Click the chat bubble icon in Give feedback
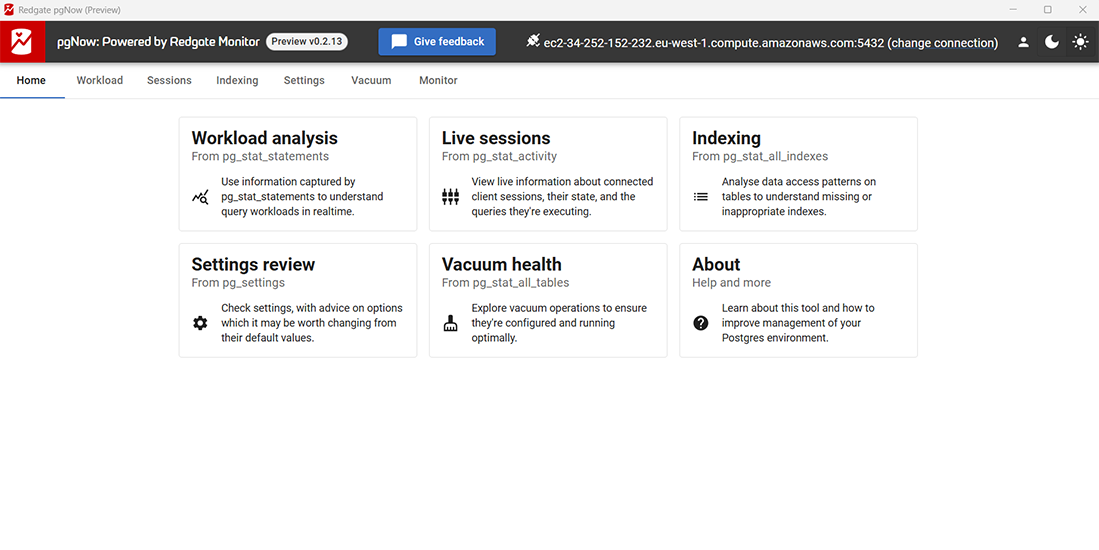The width and height of the screenshot is (1099, 550). pos(399,42)
